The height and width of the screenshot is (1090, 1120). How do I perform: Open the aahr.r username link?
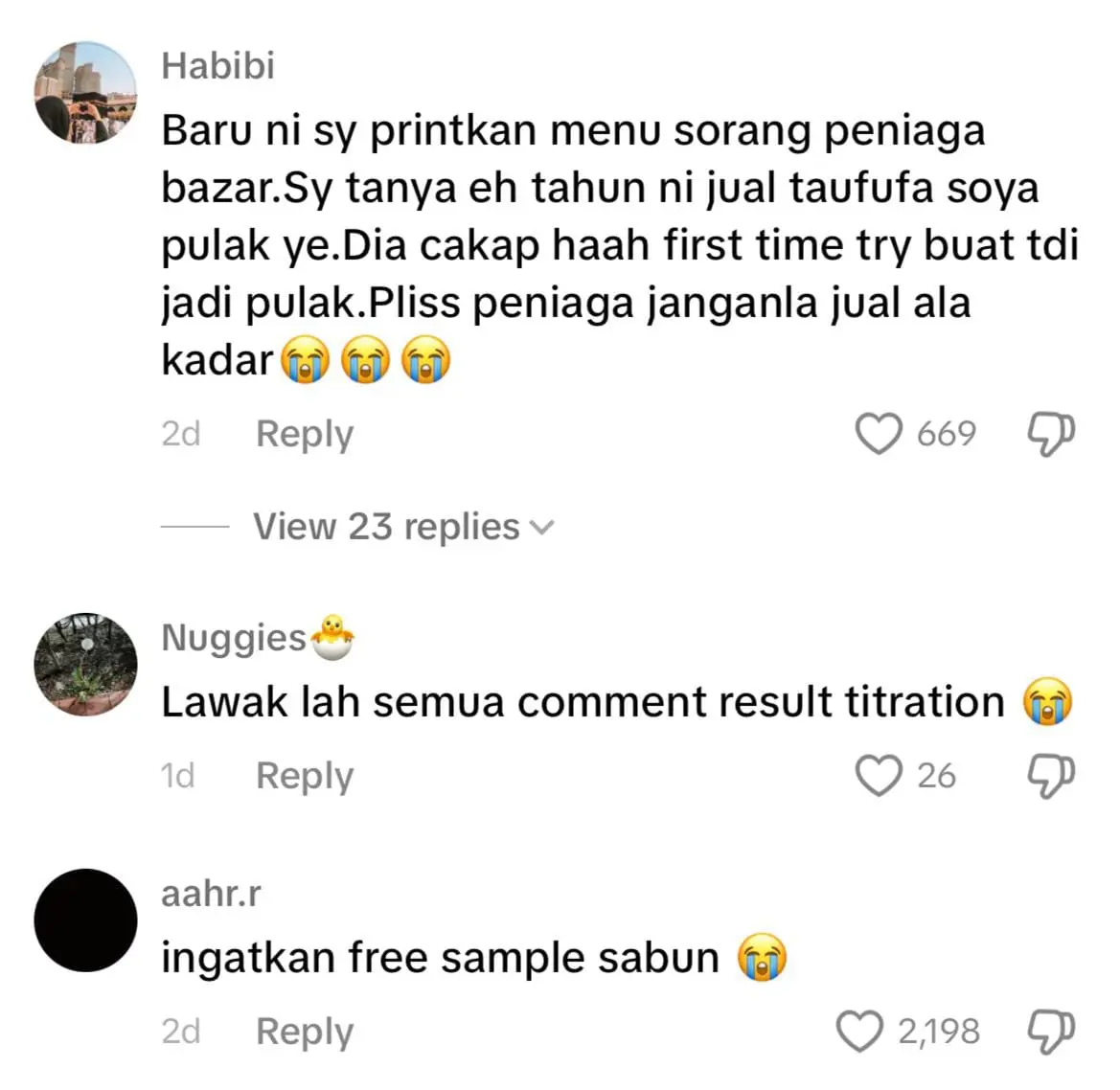[212, 894]
